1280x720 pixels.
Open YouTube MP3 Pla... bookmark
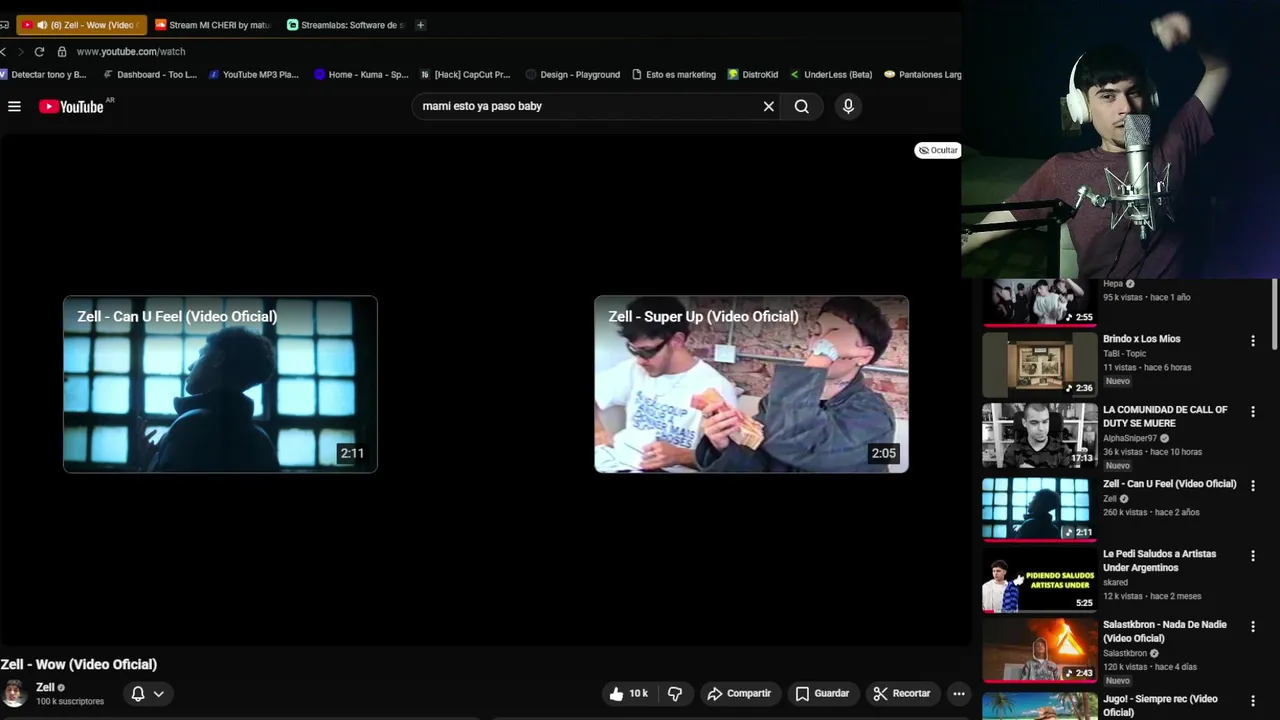click(x=254, y=74)
